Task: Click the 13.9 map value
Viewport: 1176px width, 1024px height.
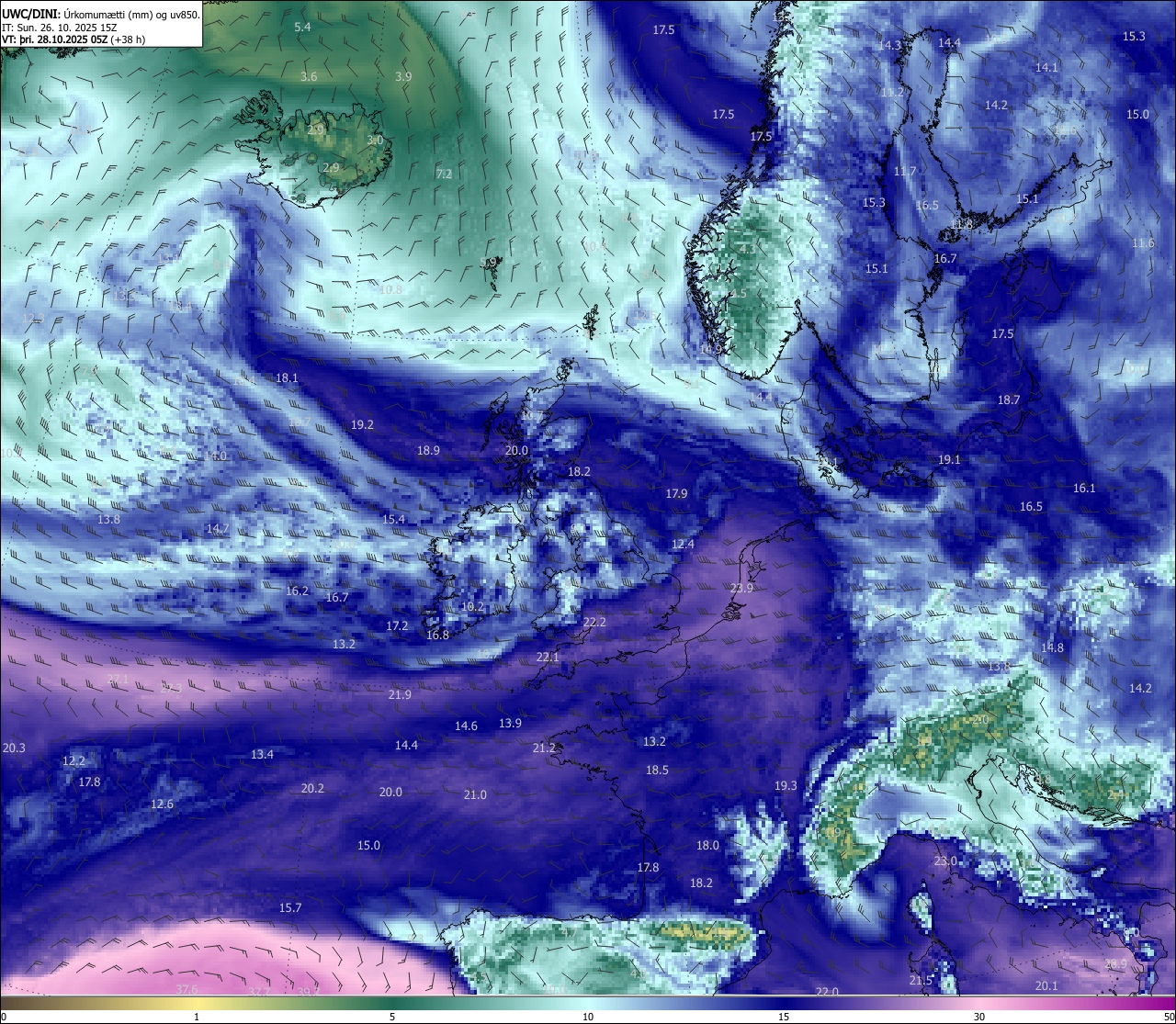Action: (510, 724)
